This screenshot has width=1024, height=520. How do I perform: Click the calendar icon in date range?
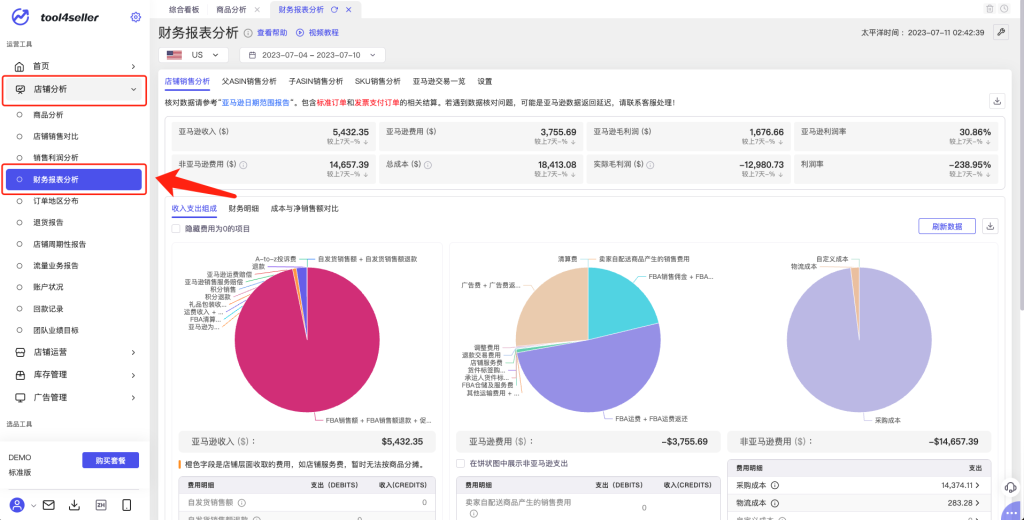coord(253,55)
